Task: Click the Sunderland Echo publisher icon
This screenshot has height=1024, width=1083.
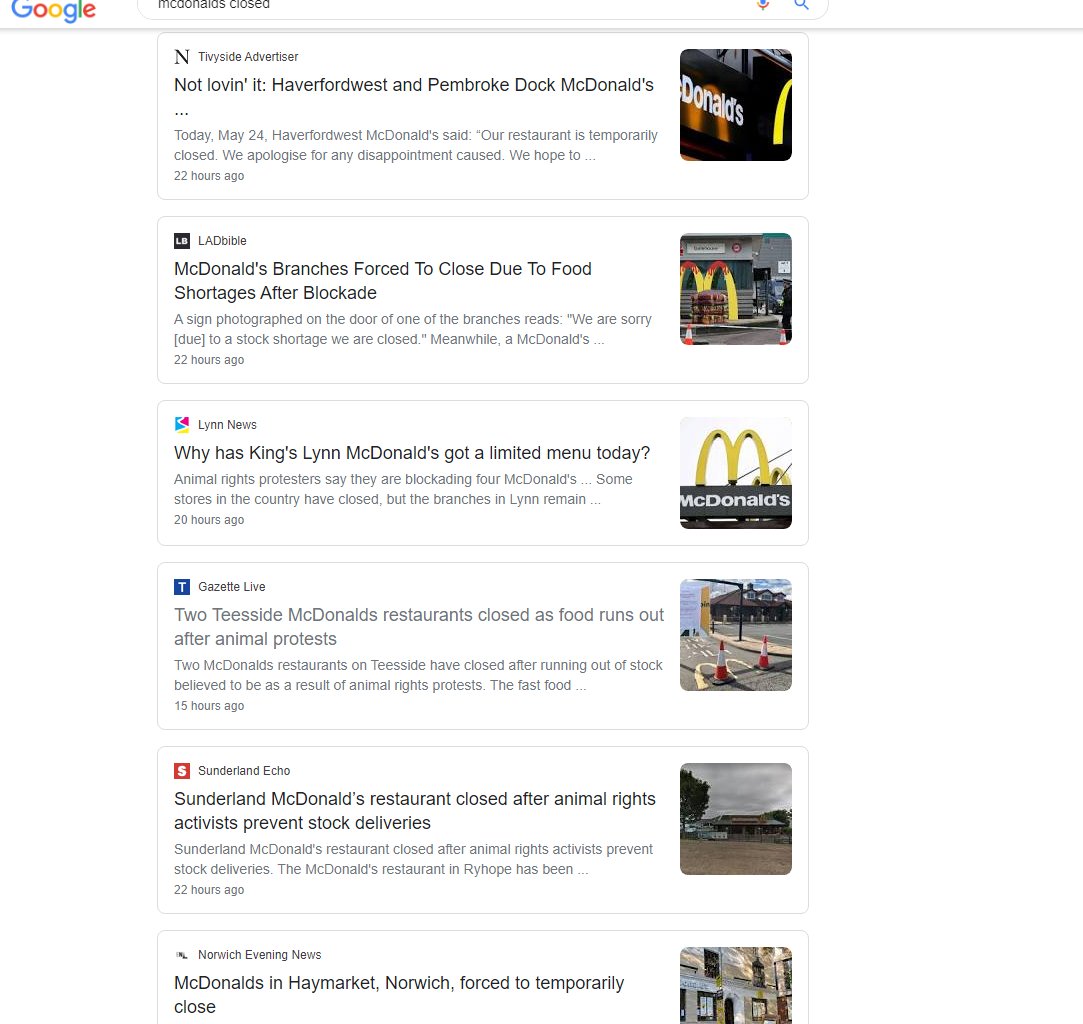Action: 182,771
